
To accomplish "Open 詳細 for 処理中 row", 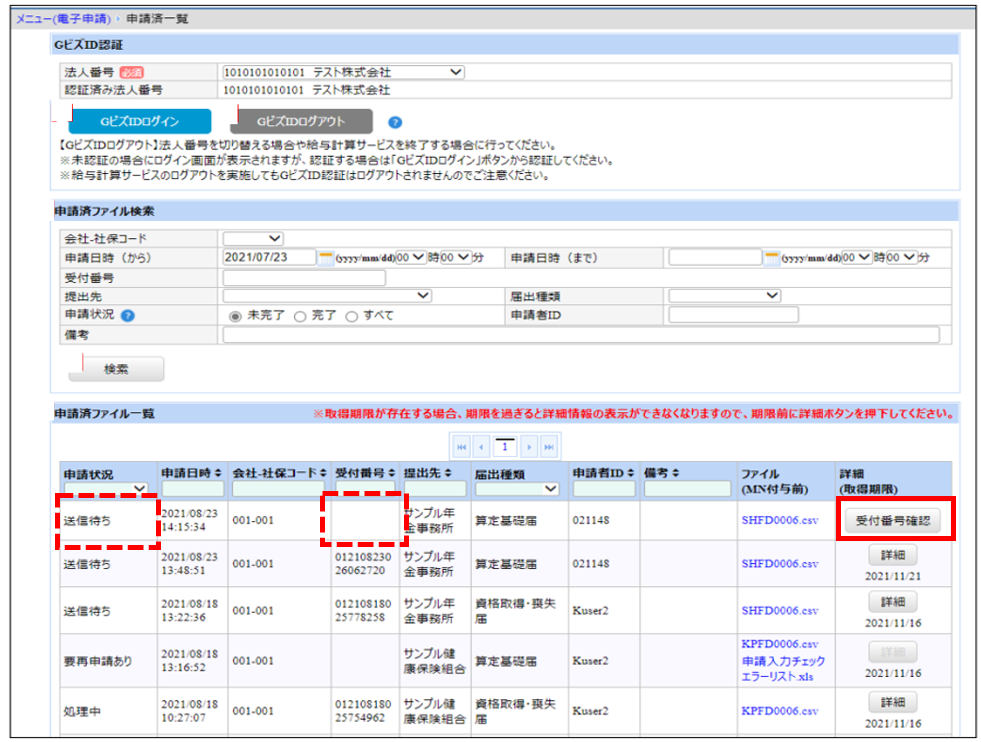I will 893,703.
